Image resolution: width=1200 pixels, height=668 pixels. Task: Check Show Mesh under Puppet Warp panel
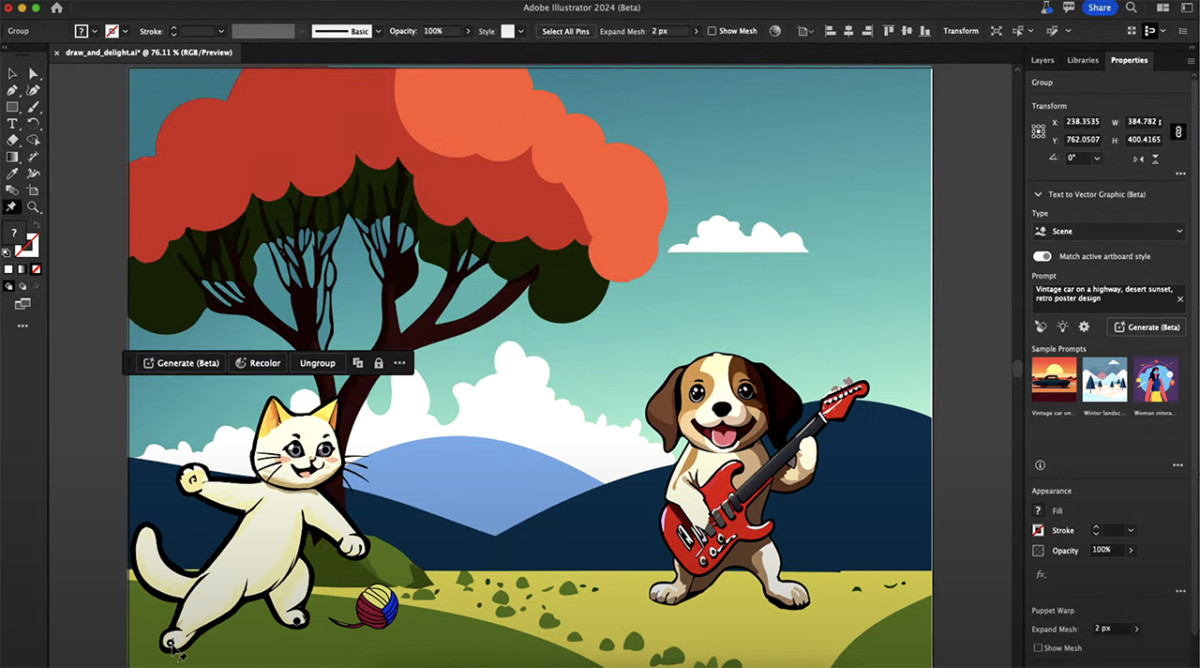tap(1039, 648)
